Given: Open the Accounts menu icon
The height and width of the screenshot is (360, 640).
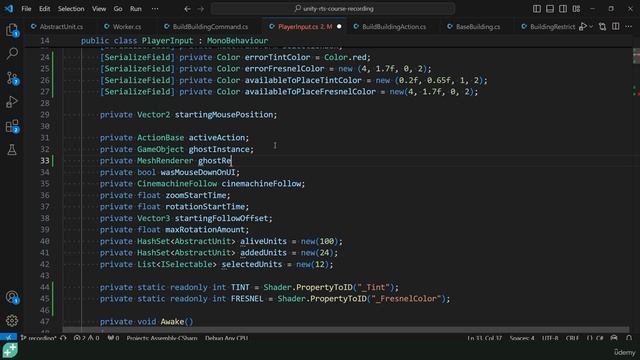Looking at the screenshot, I should [x=12, y=297].
